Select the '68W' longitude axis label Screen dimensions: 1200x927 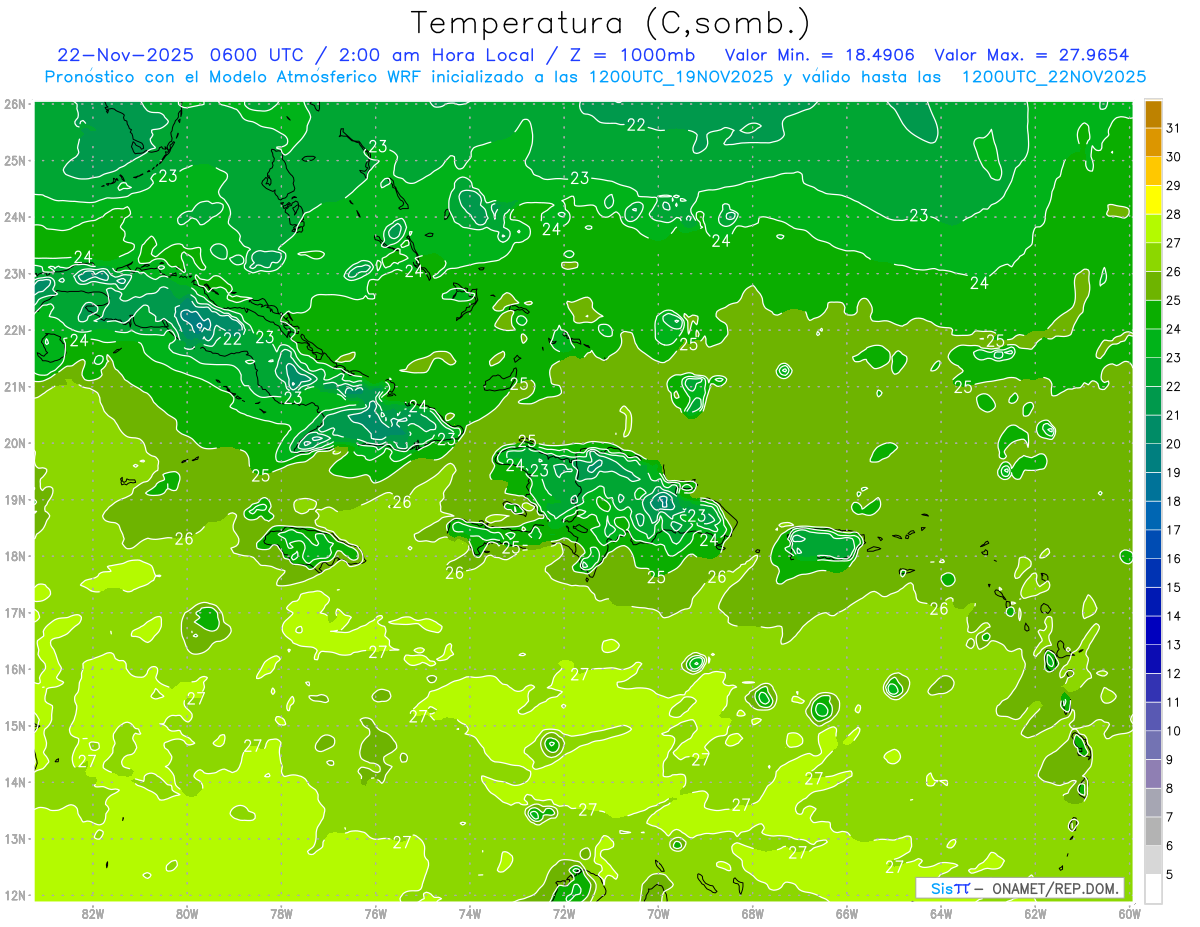point(753,913)
